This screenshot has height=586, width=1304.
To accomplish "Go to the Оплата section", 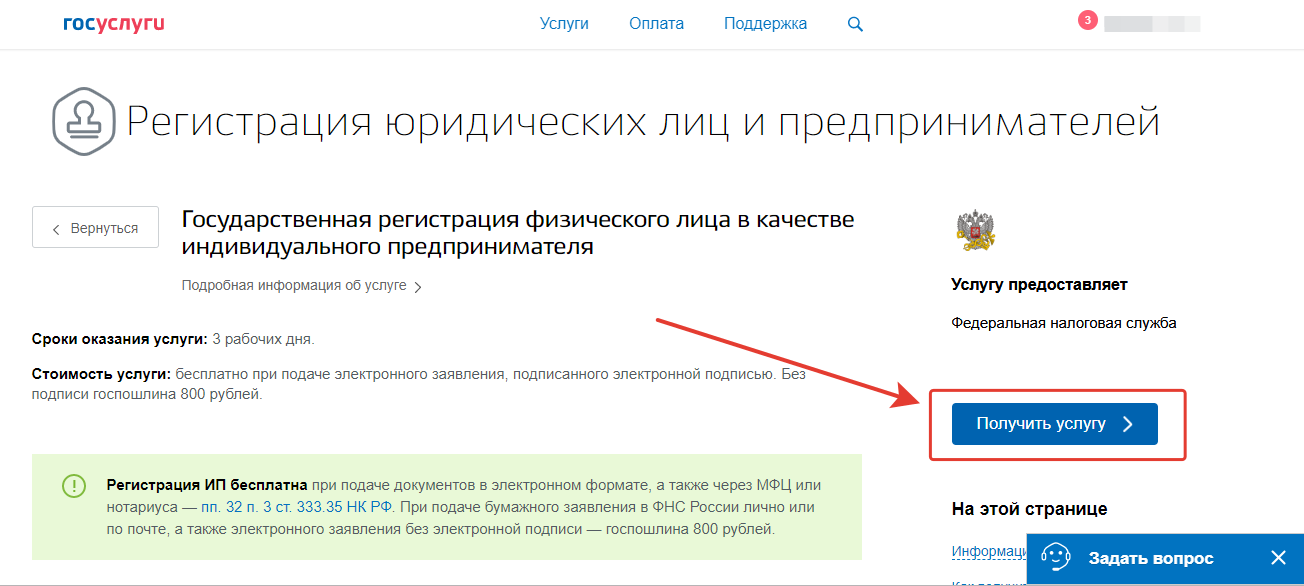I will 656,24.
